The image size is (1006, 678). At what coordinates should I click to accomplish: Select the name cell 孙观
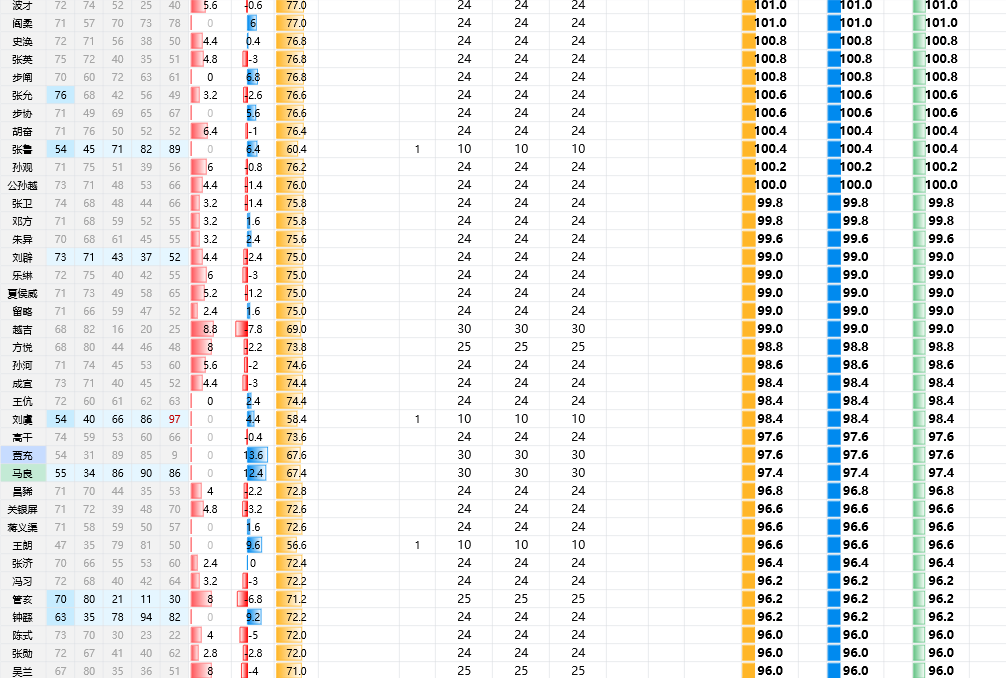[x=22, y=167]
